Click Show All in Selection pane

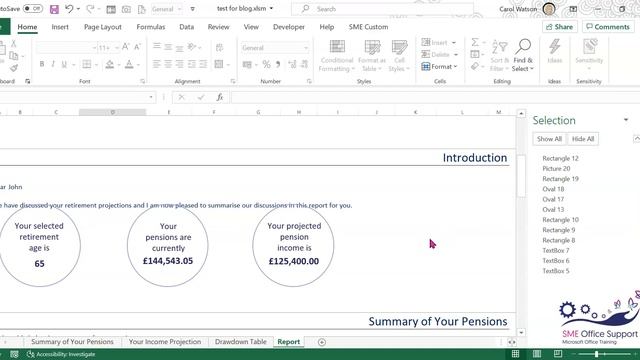pos(549,139)
